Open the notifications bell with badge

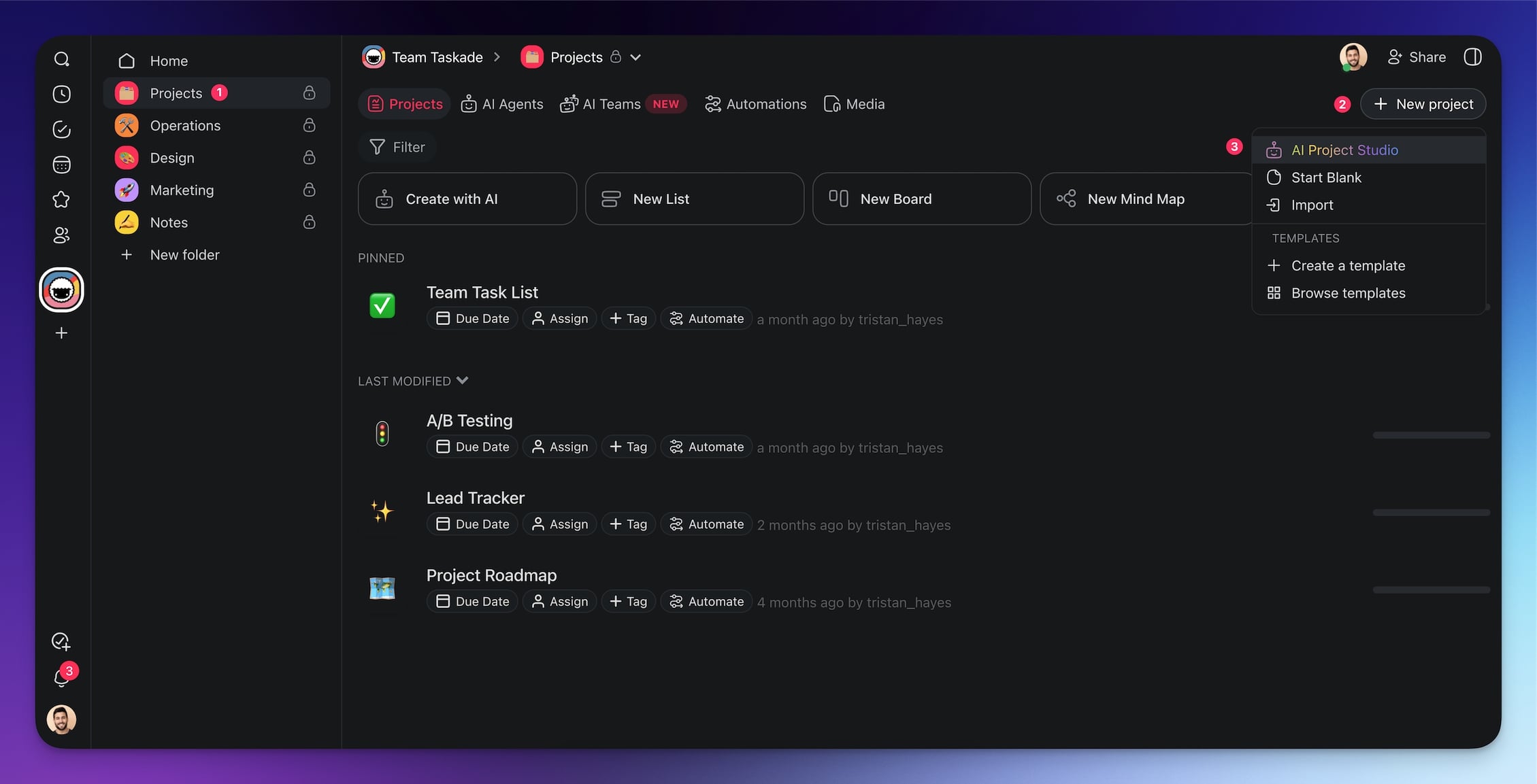(x=61, y=677)
